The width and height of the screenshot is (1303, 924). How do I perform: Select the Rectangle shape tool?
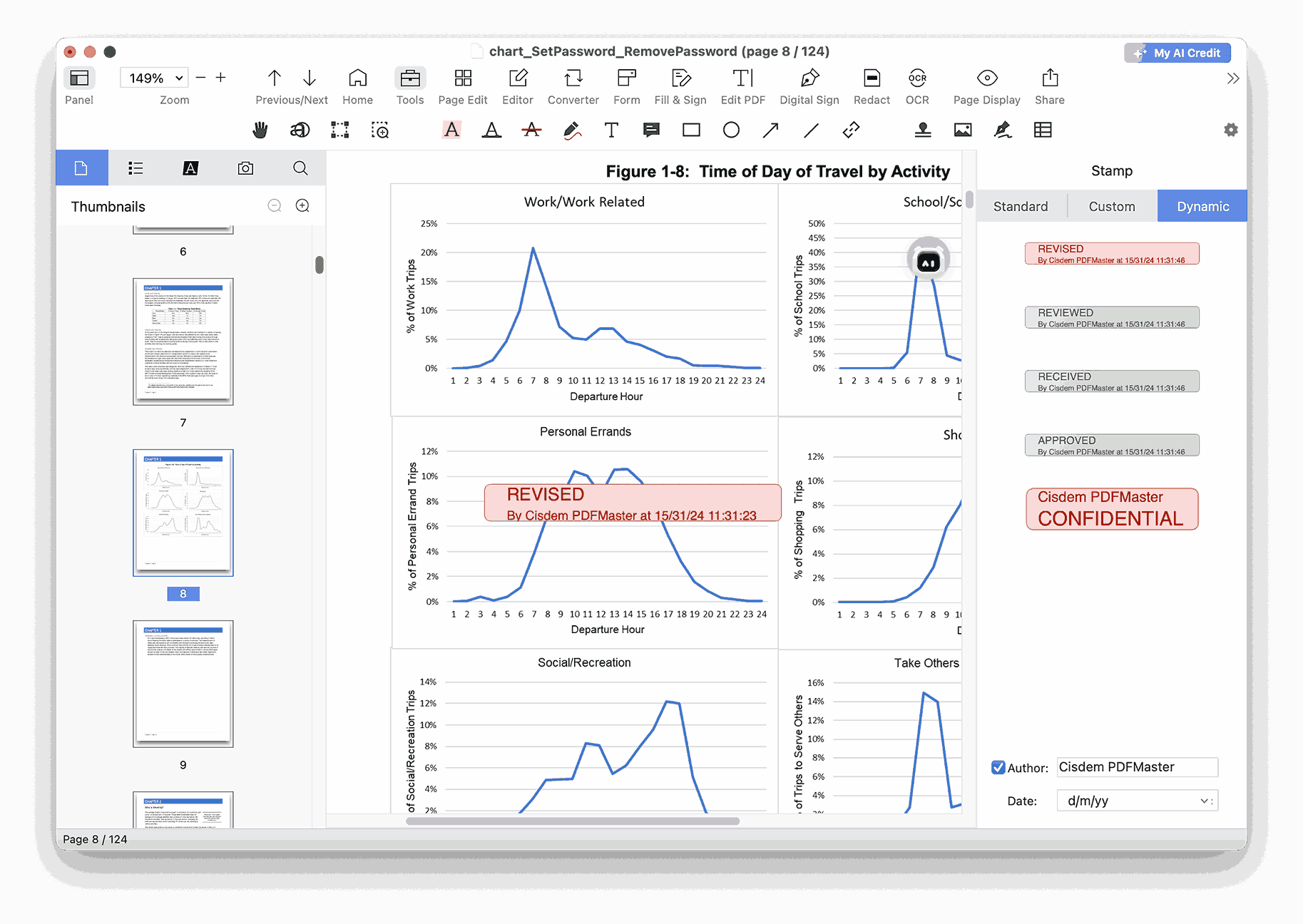(691, 130)
